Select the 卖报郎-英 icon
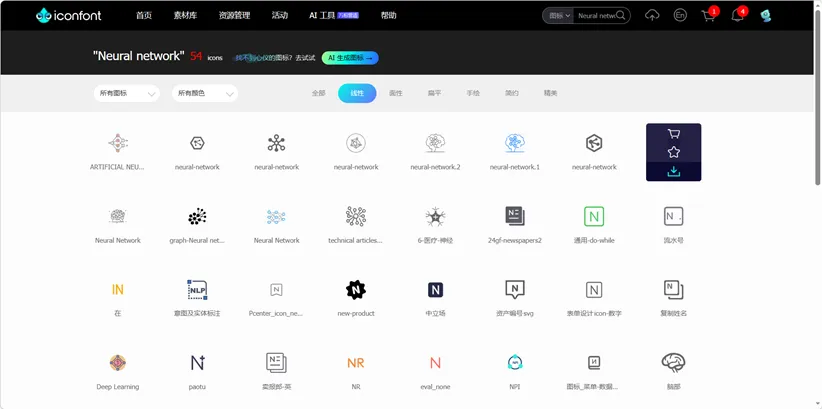The height and width of the screenshot is (409, 822). pyautogui.click(x=276, y=363)
